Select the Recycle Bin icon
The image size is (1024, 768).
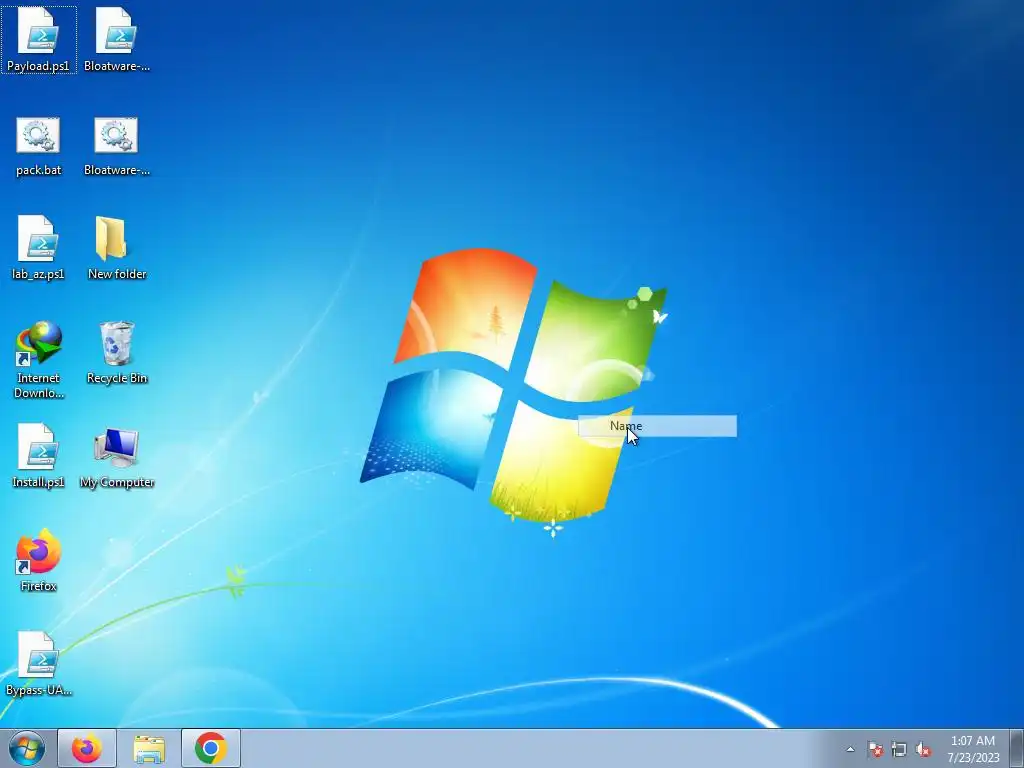tap(117, 353)
